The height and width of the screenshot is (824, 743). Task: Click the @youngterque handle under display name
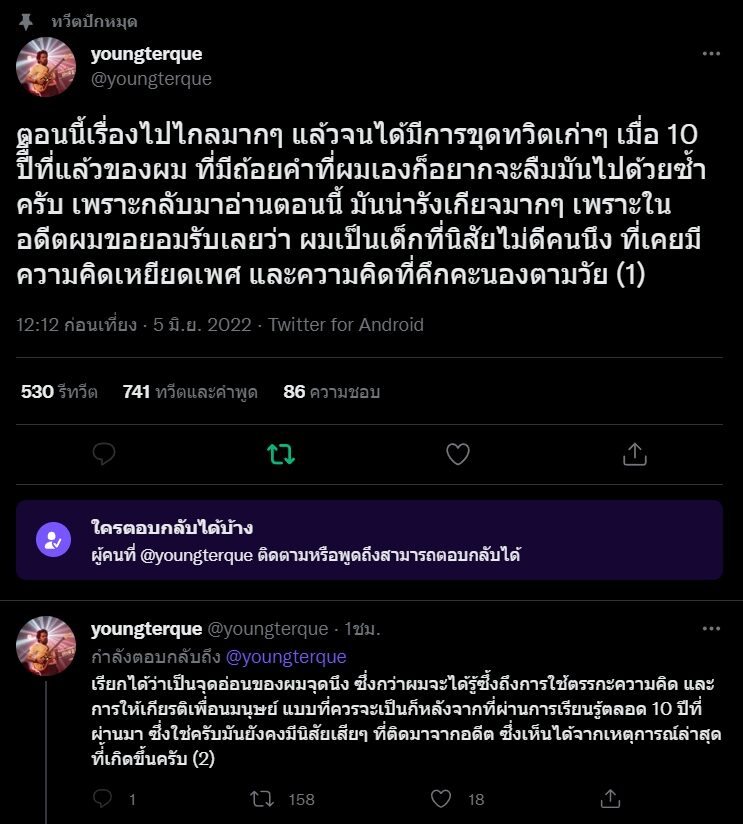point(151,79)
